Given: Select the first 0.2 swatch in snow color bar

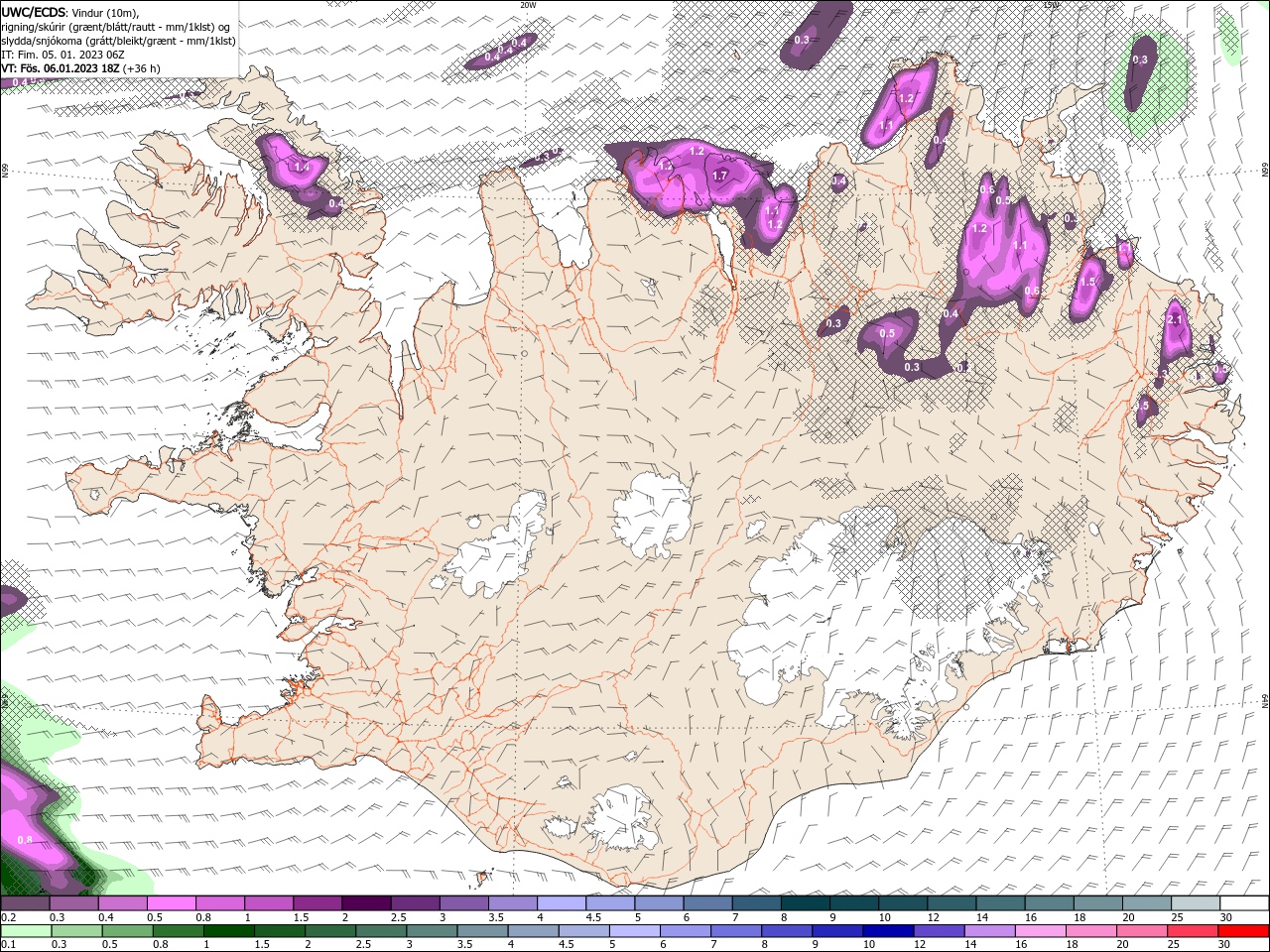Looking at the screenshot, I should point(25,902).
